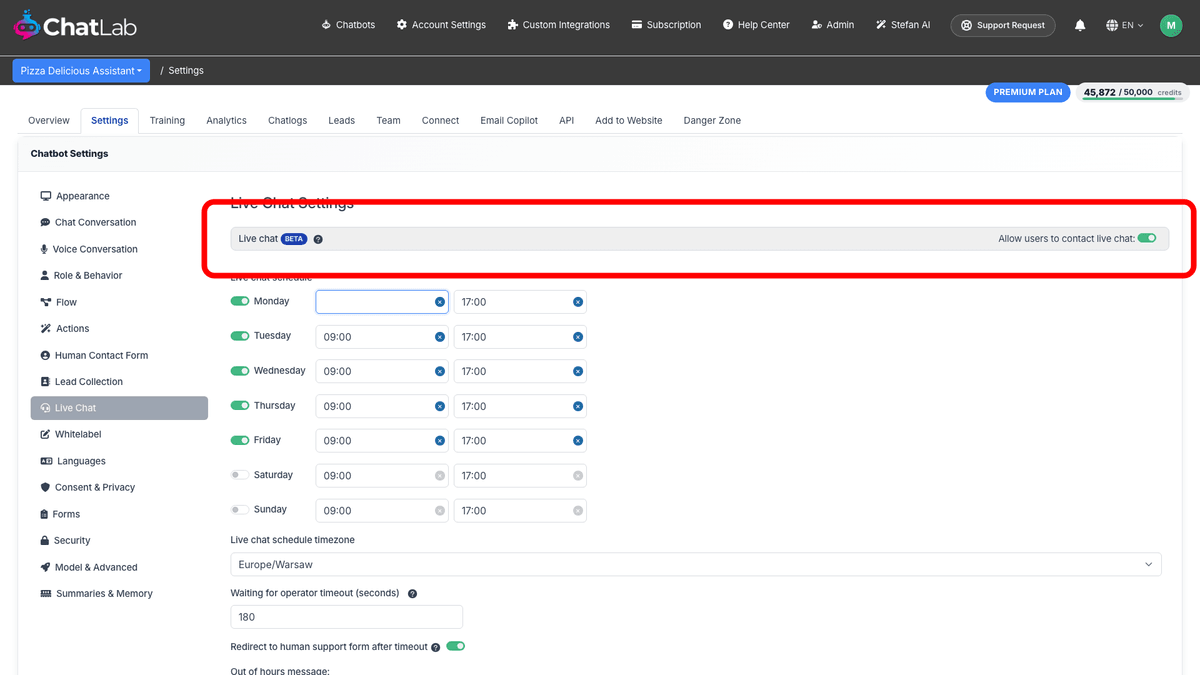Switch to Analytics tab
Screen dimensions: 1200x675
point(226,120)
